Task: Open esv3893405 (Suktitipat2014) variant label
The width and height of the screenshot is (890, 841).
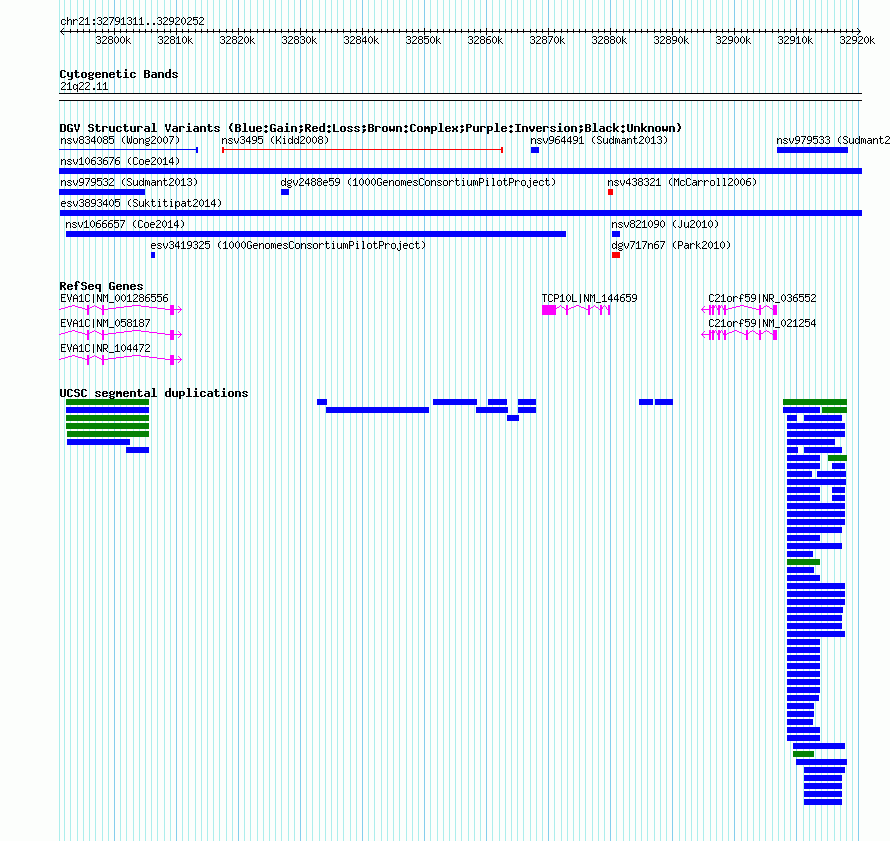Action: pyautogui.click(x=141, y=203)
